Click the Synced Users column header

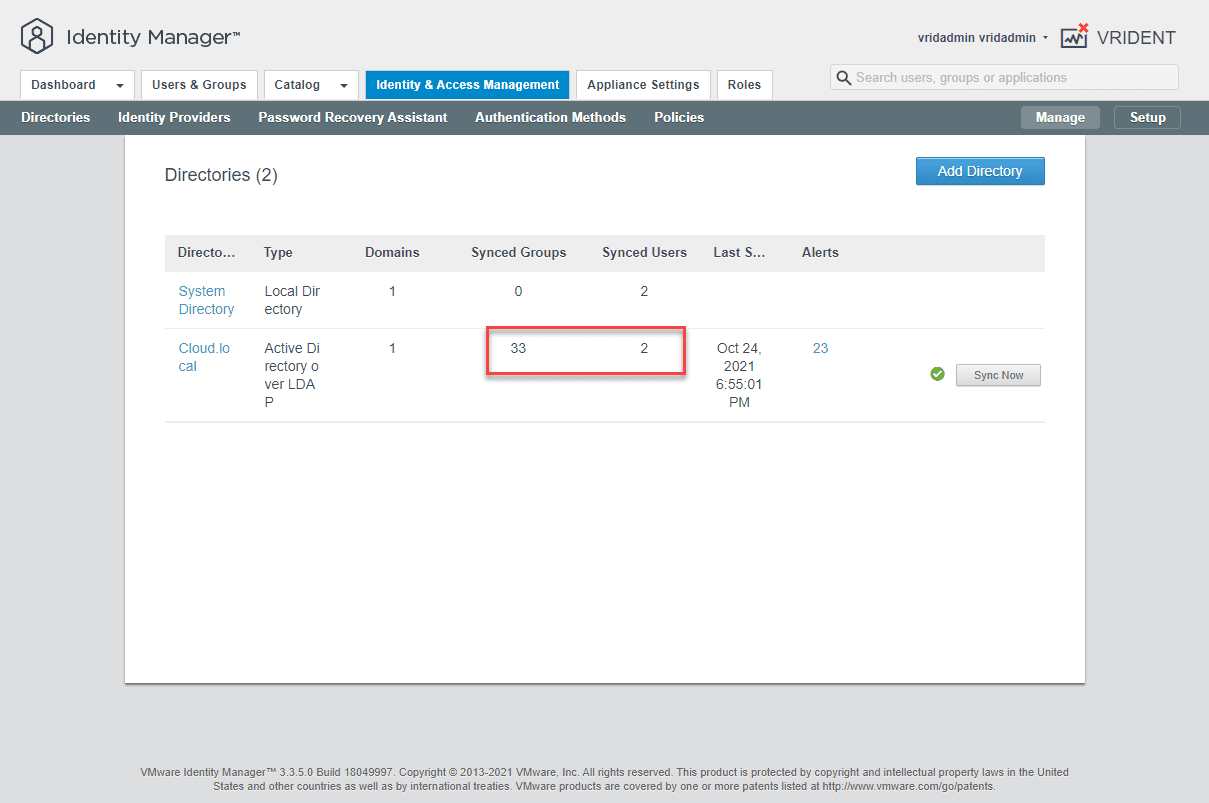pos(644,252)
